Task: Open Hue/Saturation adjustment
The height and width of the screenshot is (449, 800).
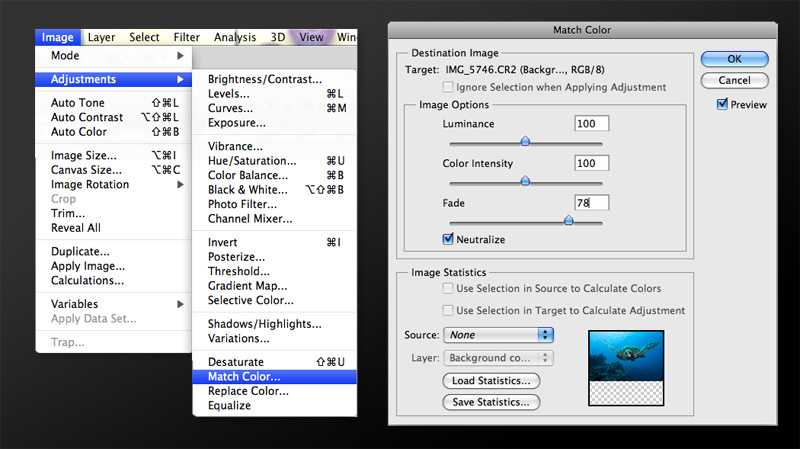Action: (274, 161)
